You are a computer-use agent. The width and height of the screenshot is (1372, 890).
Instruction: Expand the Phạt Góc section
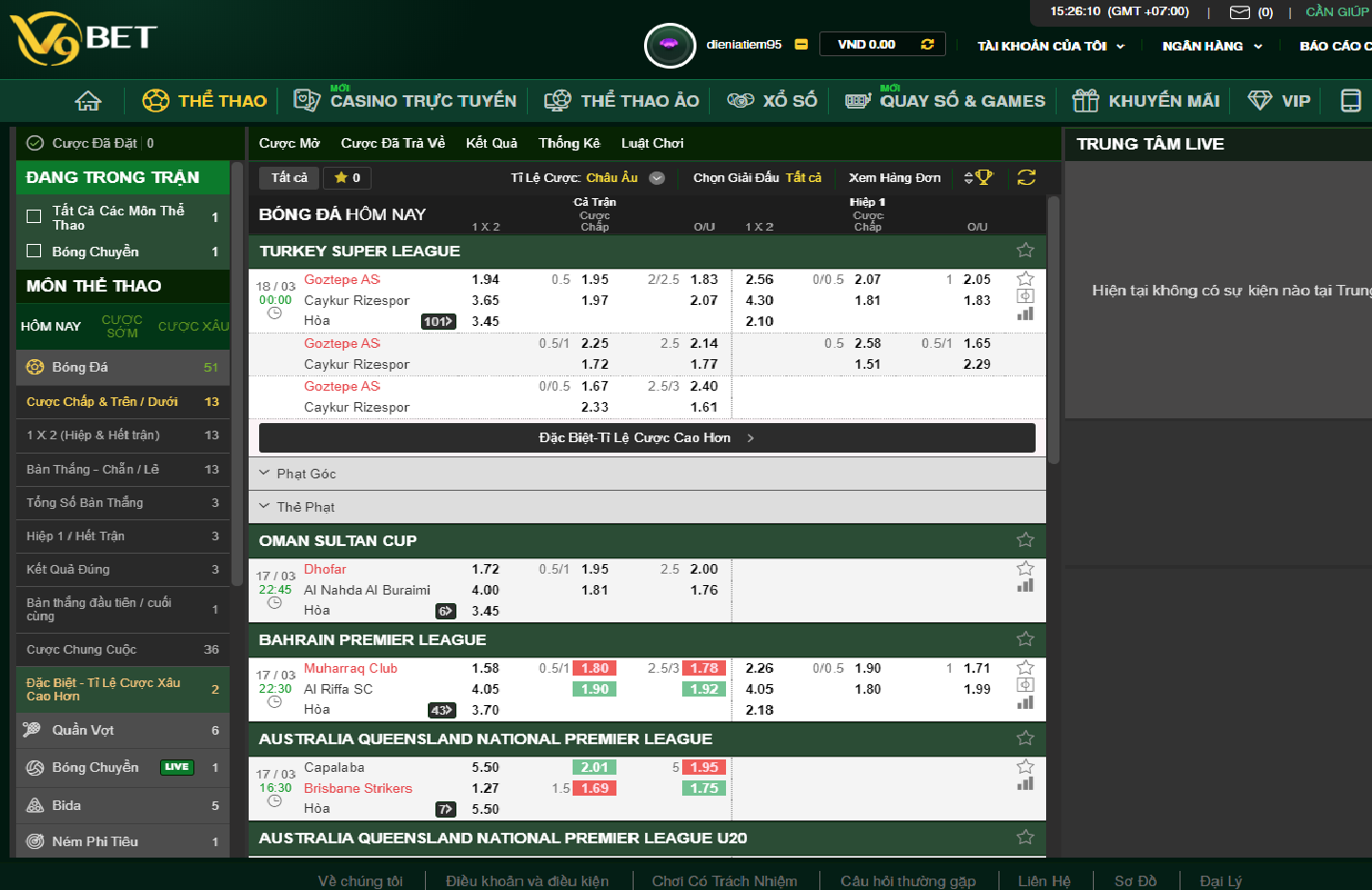point(647,474)
